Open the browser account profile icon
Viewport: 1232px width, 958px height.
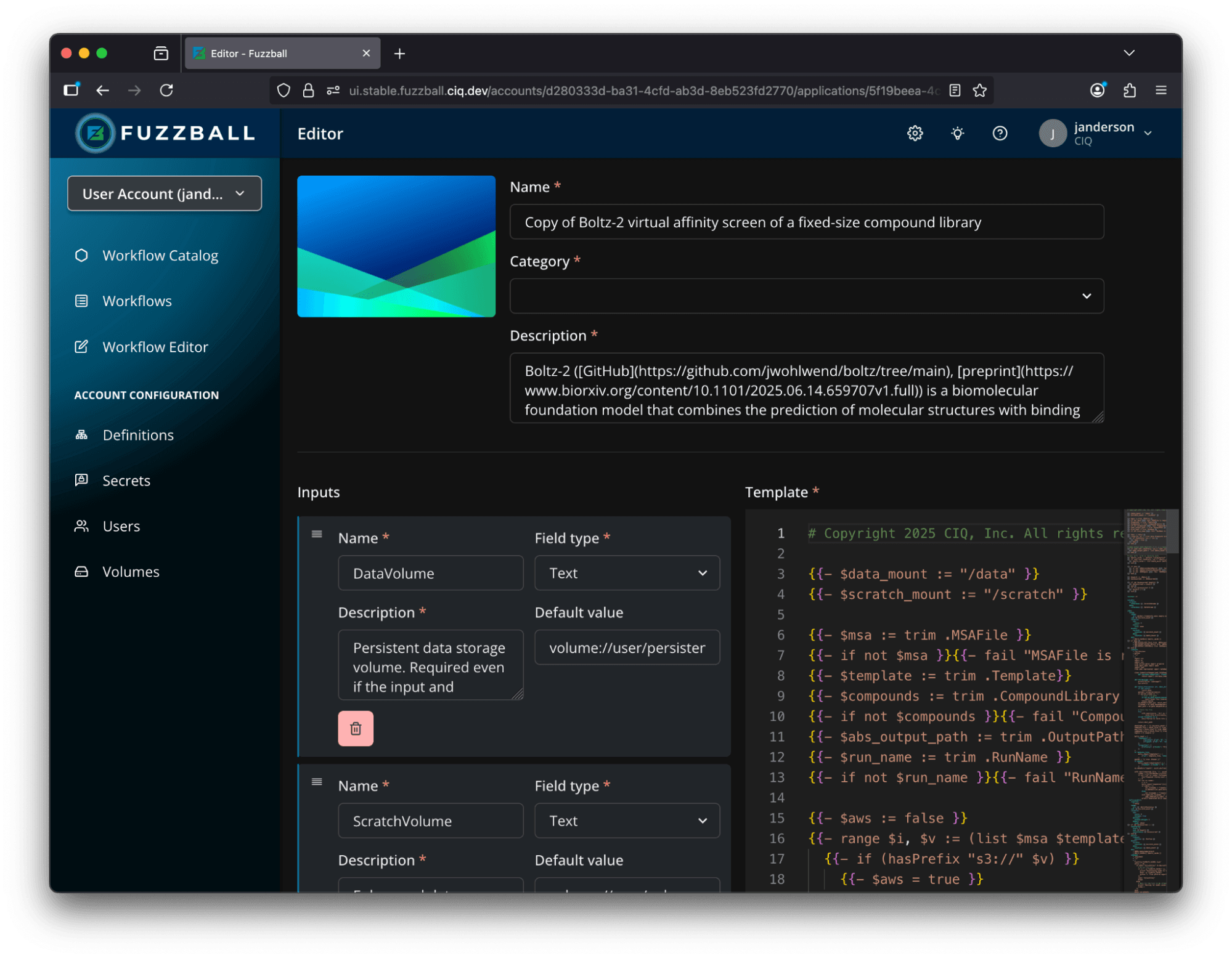pos(1098,91)
